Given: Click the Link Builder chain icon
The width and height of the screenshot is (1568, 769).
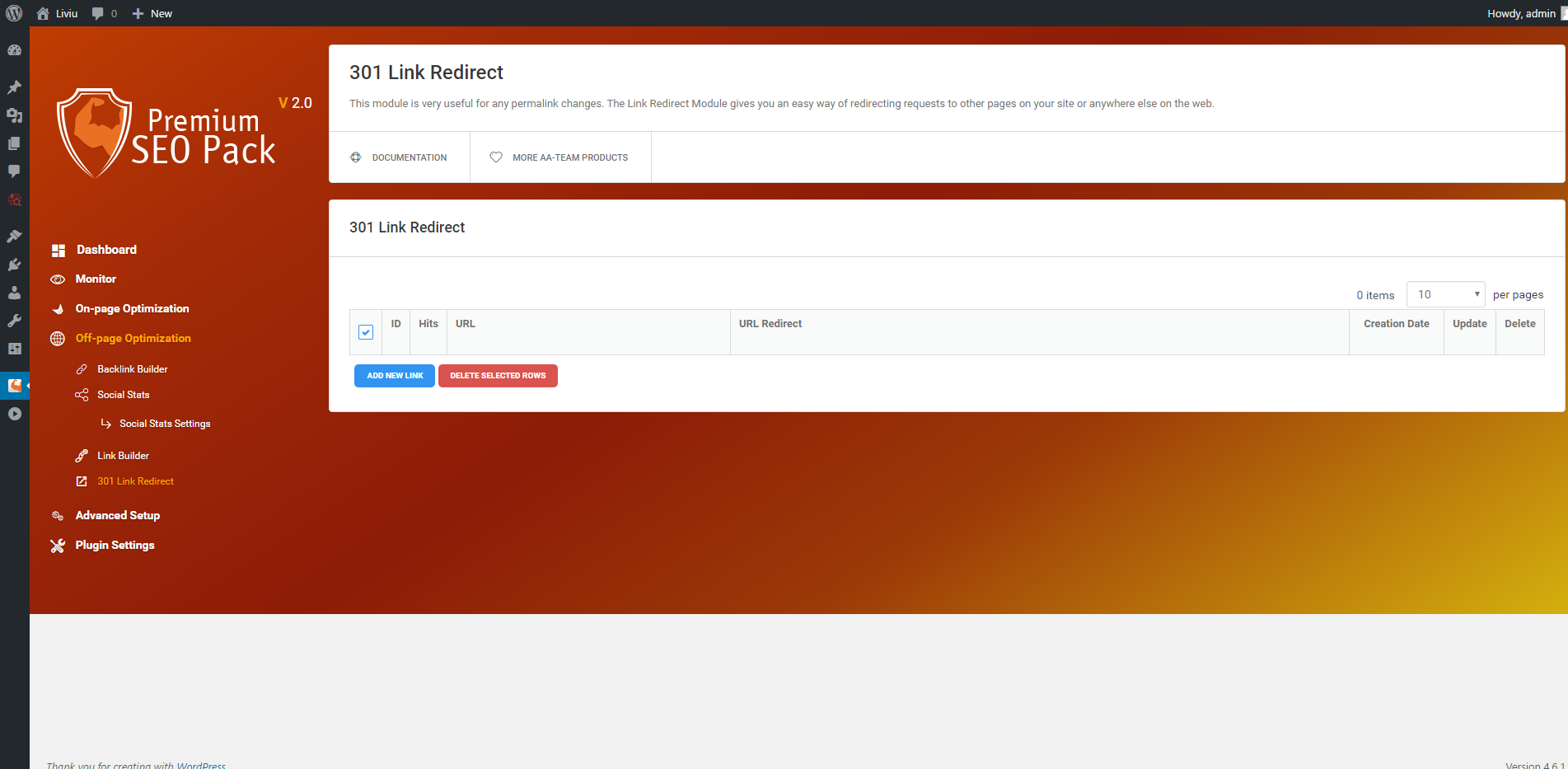Looking at the screenshot, I should pos(82,456).
